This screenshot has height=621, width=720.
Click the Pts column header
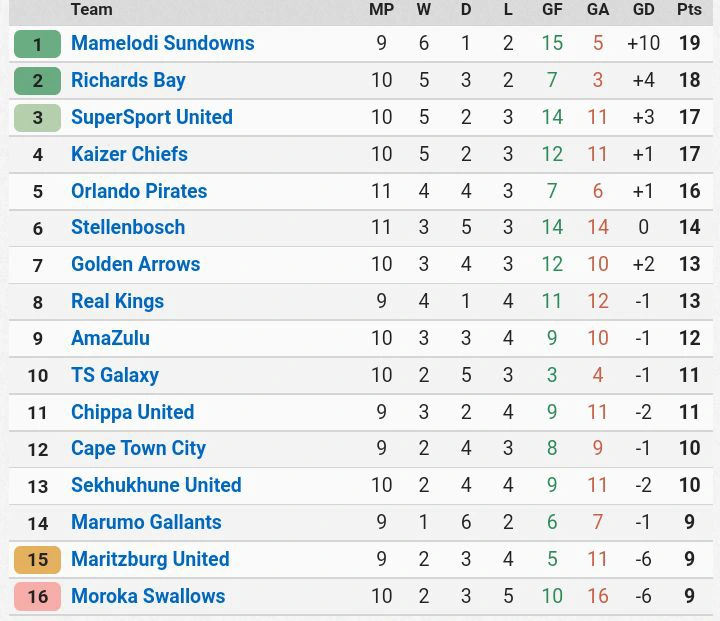(689, 9)
